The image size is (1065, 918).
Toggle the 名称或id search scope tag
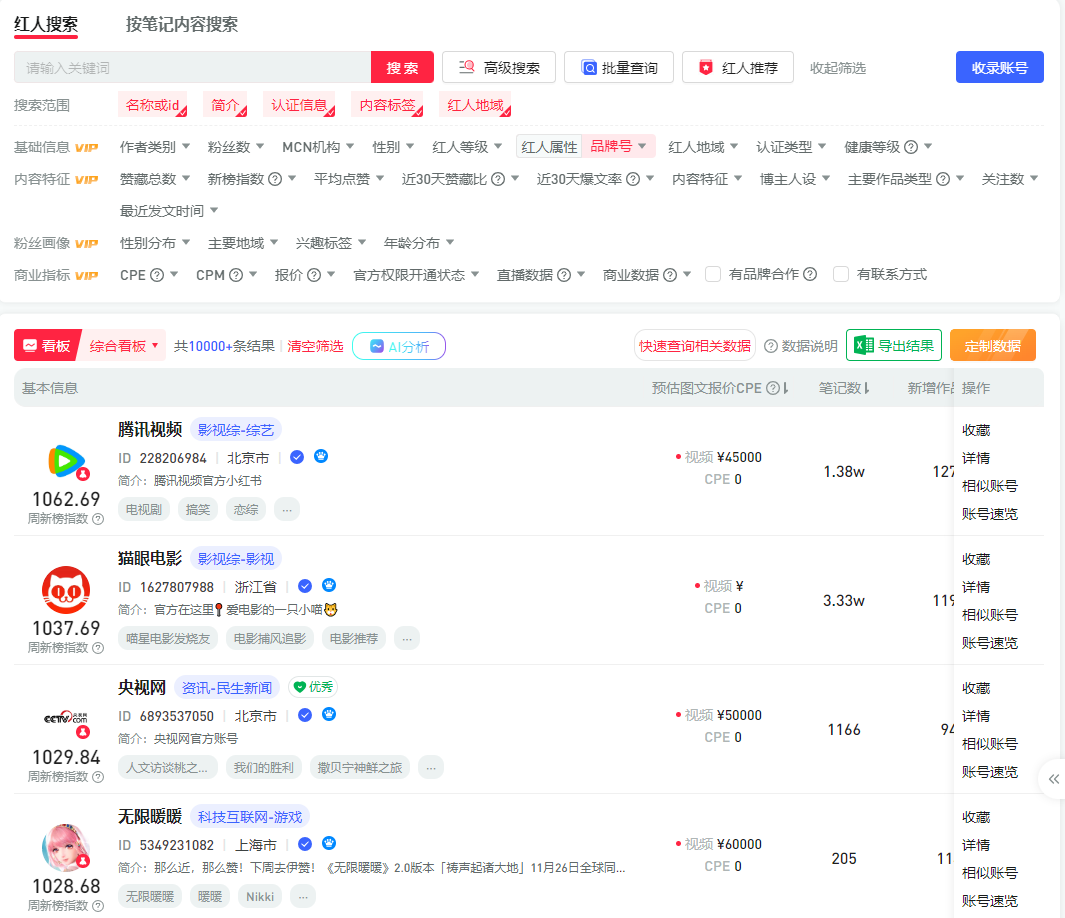(153, 105)
